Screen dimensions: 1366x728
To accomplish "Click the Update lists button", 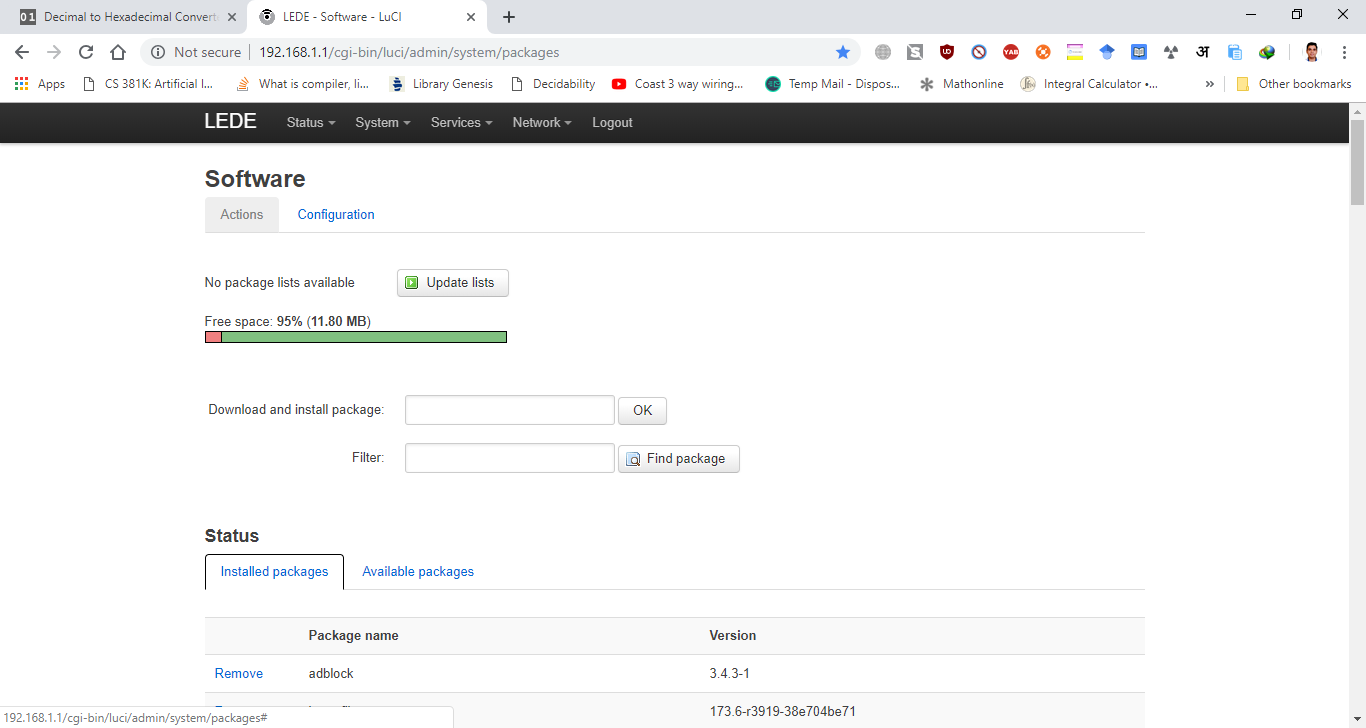I will [x=453, y=283].
